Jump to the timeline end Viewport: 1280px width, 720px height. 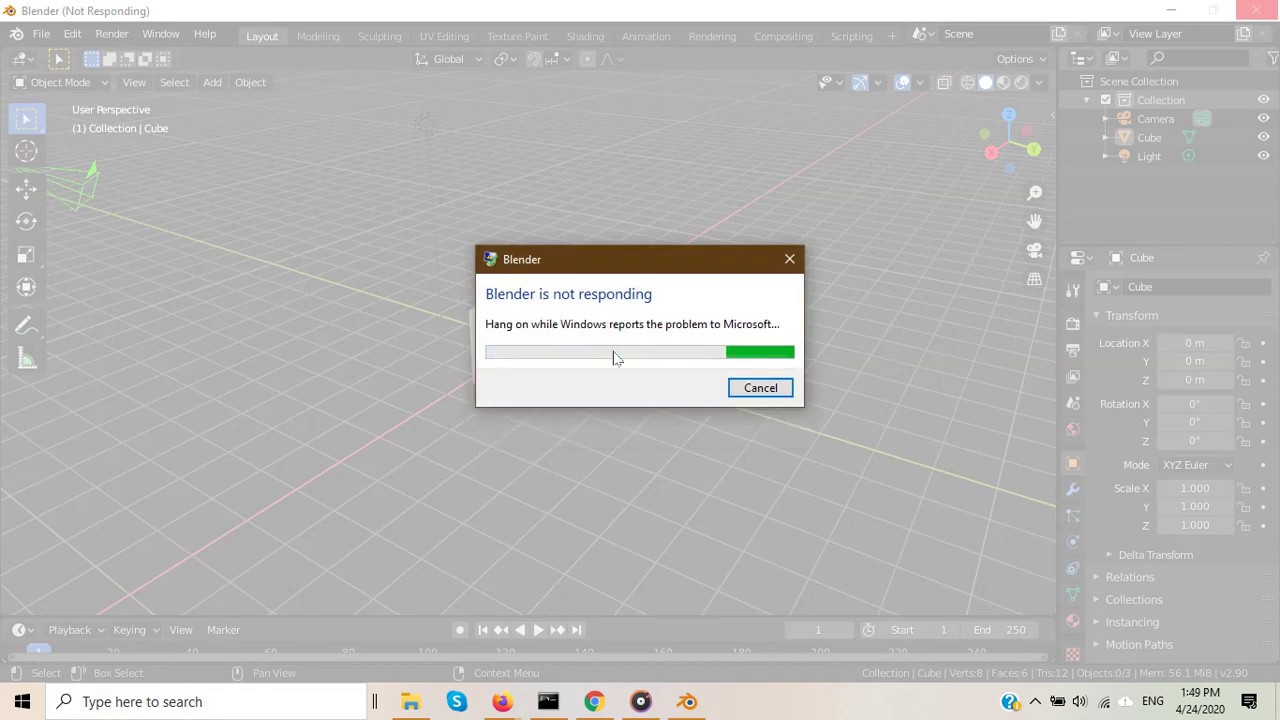[576, 630]
